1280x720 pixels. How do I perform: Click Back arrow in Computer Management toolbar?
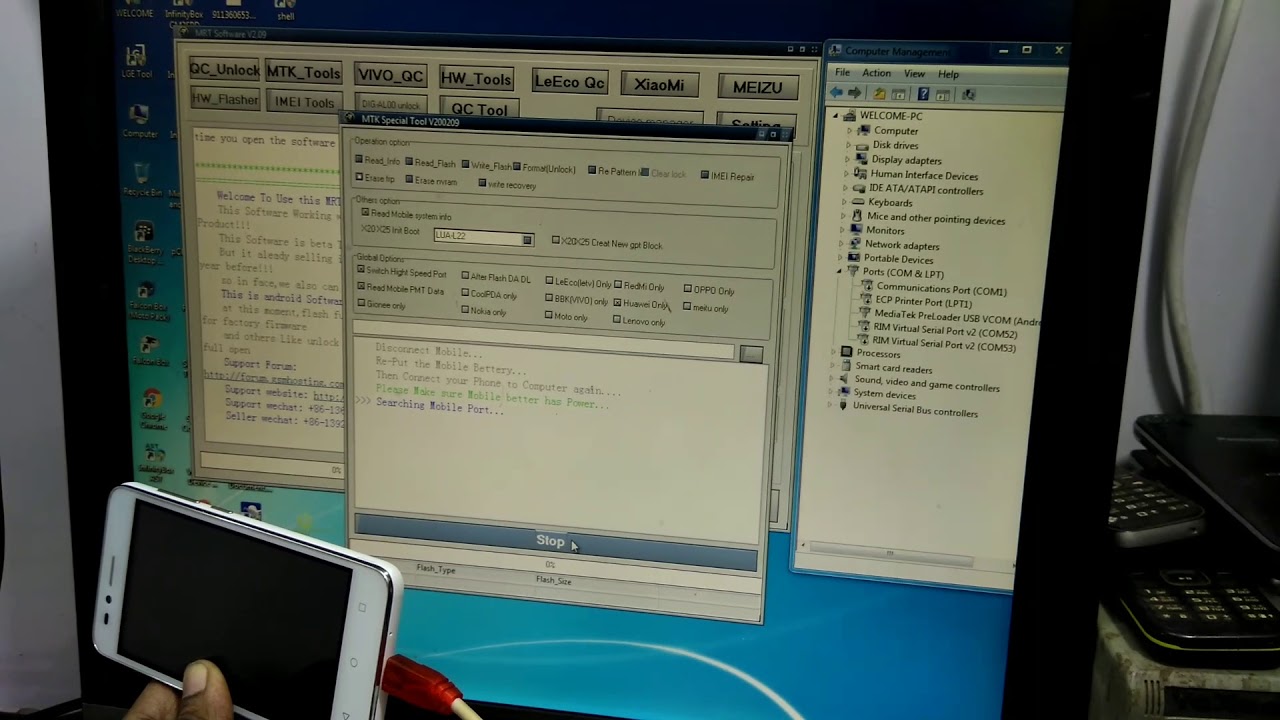point(836,94)
